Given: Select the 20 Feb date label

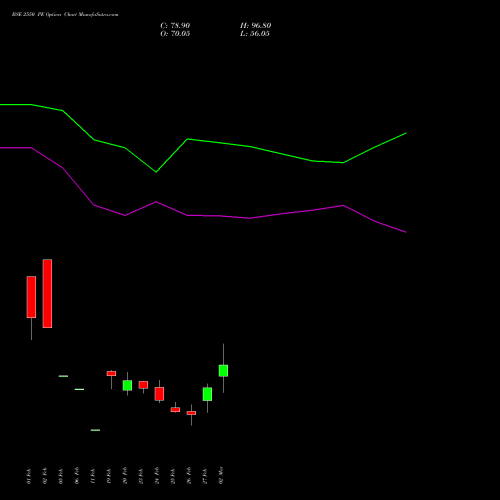Looking at the screenshot, I should [125, 476].
